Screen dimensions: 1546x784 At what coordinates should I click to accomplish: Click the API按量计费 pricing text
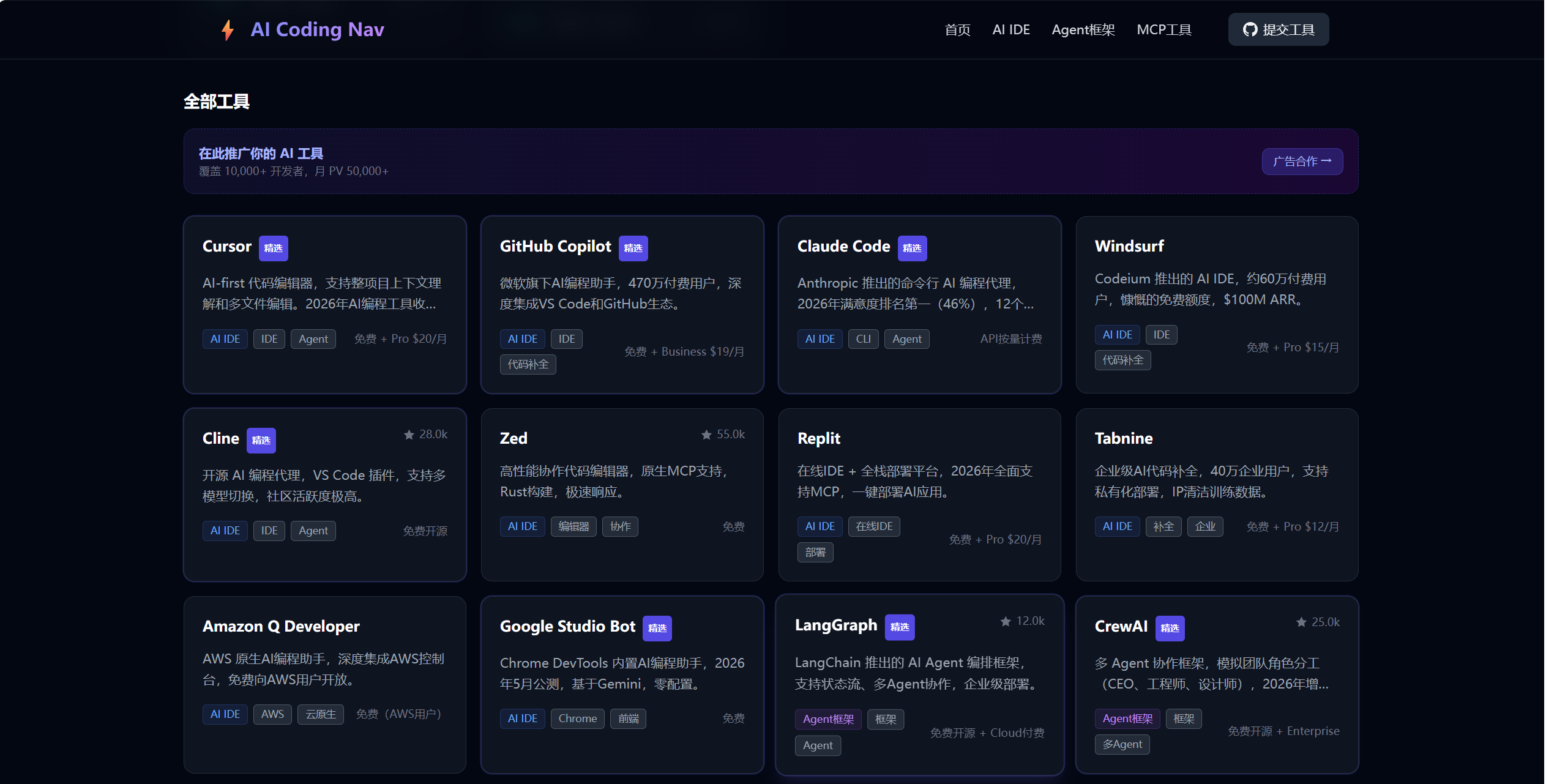[1011, 339]
